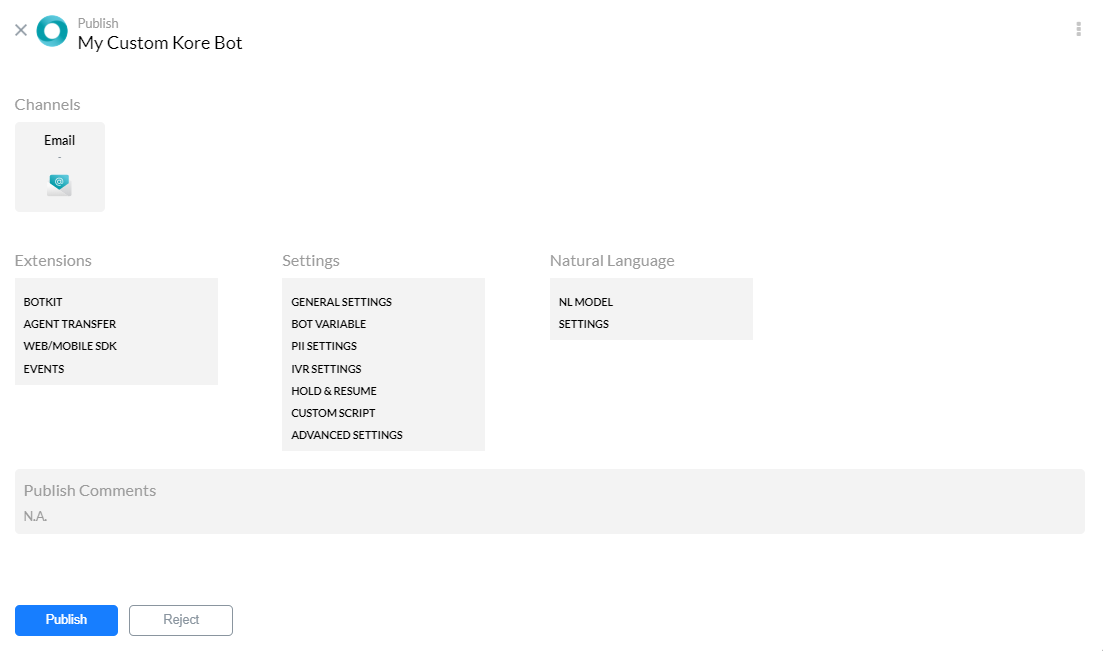Image resolution: width=1103 pixels, height=651 pixels.
Task: Close the Publish panel with X
Action: point(21,30)
